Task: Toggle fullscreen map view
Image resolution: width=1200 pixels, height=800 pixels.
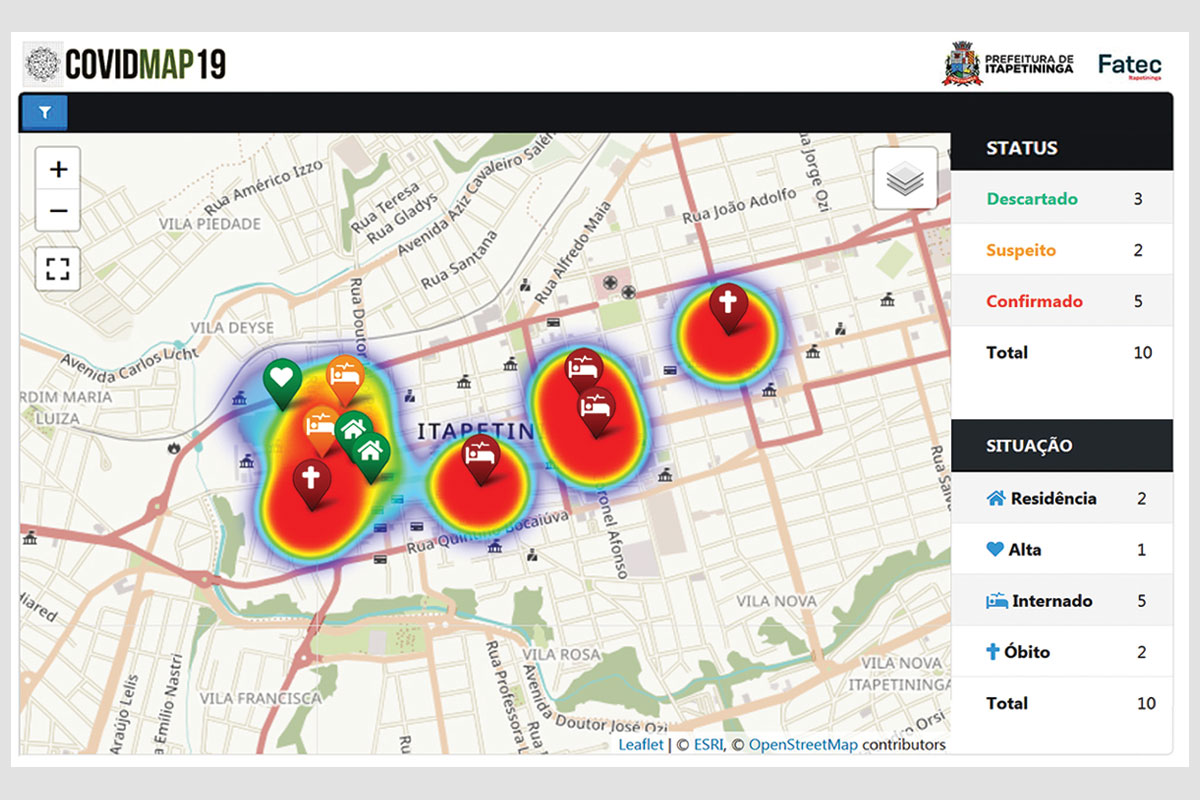Action: coord(58,268)
